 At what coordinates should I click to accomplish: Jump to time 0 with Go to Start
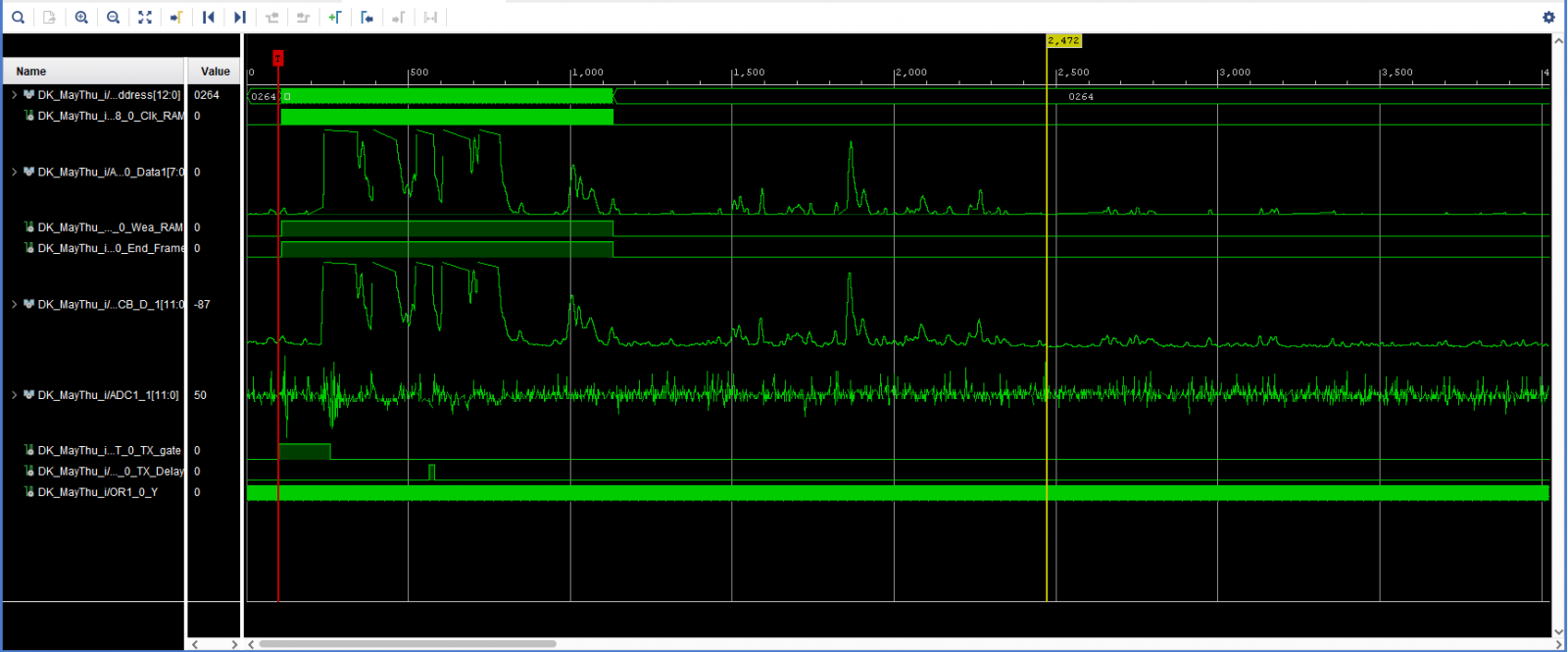(208, 17)
